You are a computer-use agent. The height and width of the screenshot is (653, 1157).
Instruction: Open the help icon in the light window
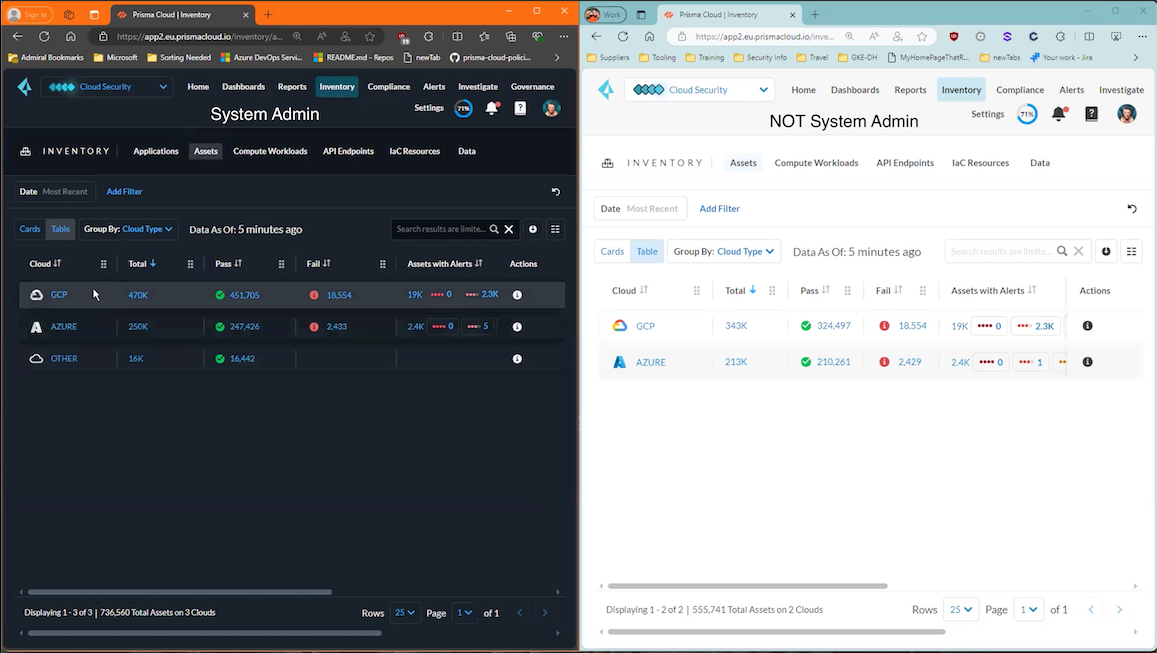point(1091,114)
